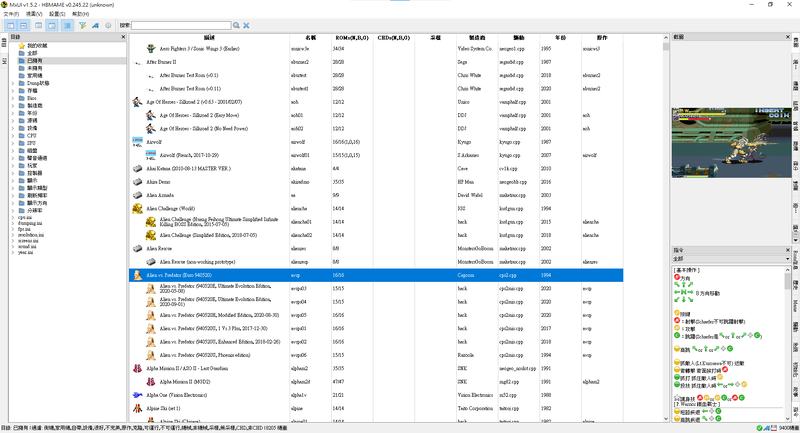Expand the CPU tree node
The width and height of the screenshot is (800, 433).
click(13, 136)
